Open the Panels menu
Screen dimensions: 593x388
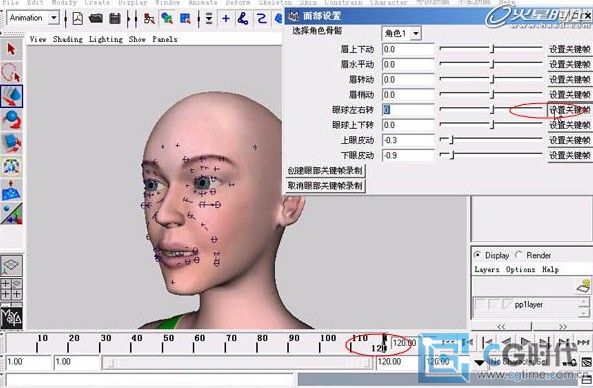[165, 39]
